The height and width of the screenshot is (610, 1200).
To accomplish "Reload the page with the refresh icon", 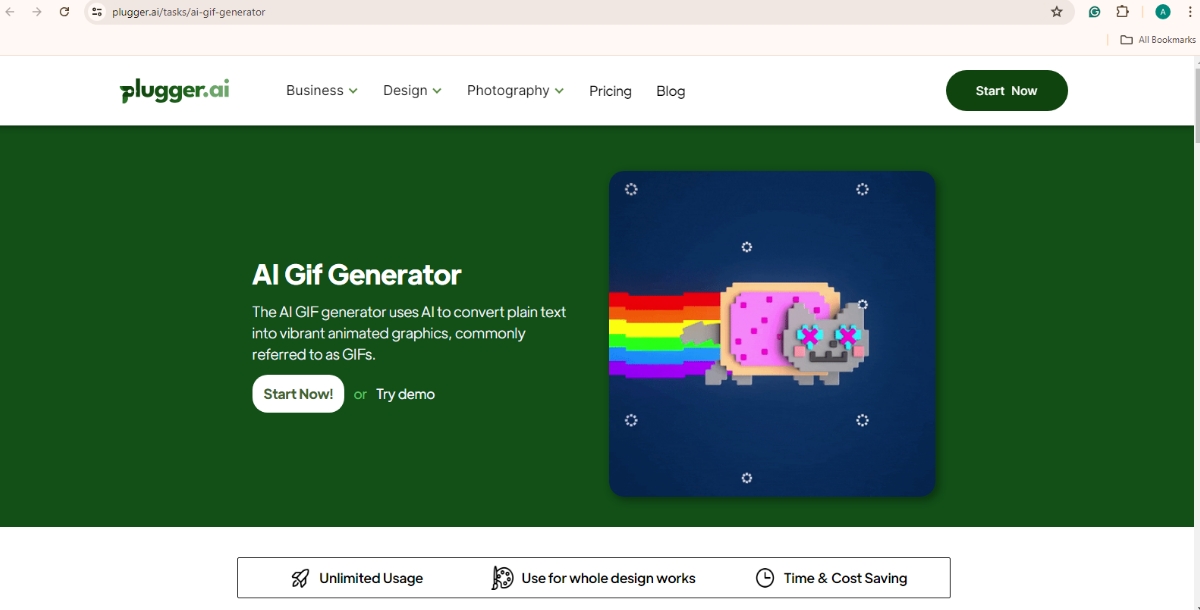I will point(64,12).
